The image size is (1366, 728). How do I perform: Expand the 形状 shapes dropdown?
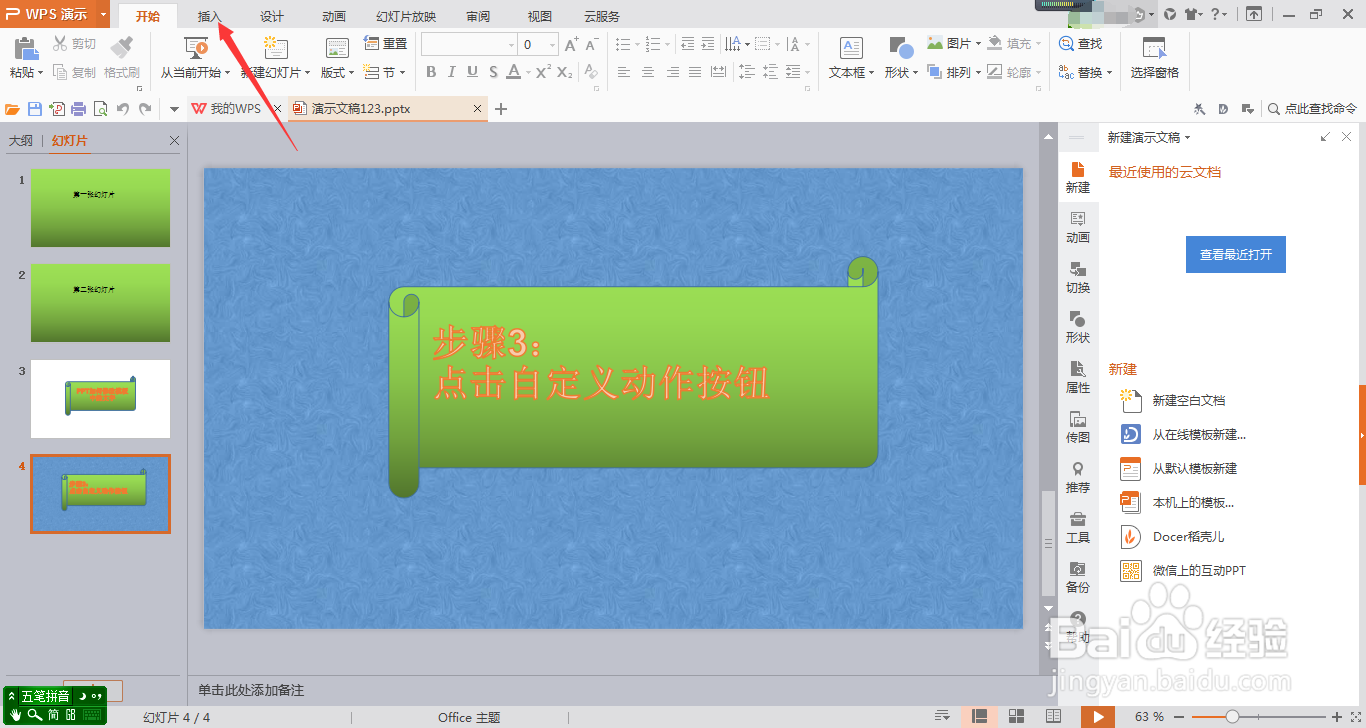901,73
